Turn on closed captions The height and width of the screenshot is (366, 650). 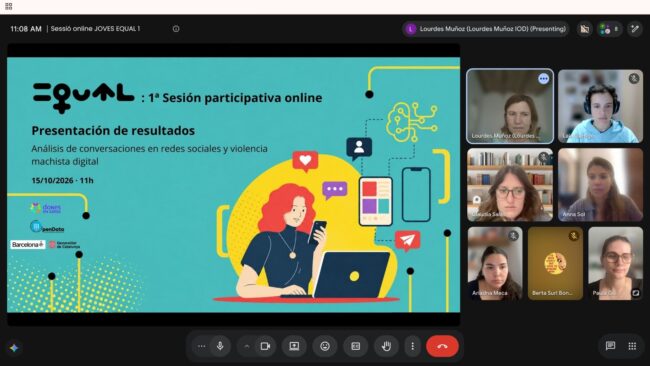coord(356,346)
